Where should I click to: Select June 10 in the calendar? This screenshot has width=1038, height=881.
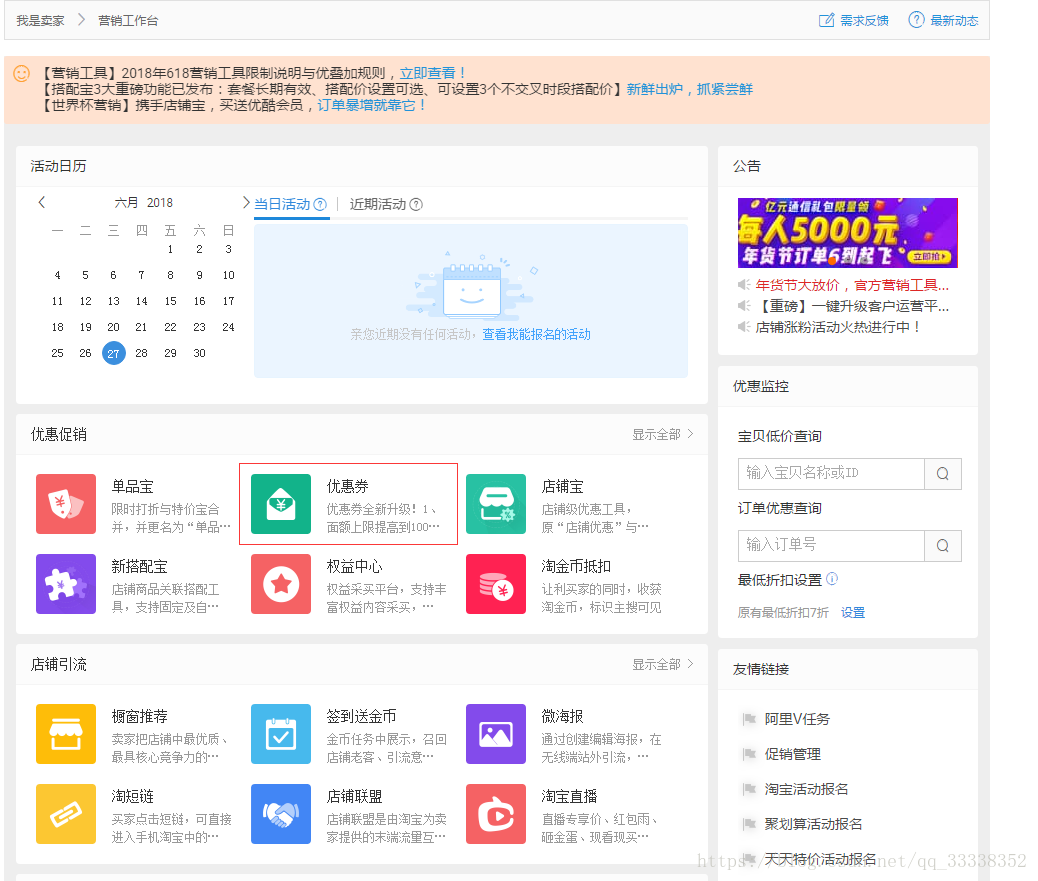[x=228, y=275]
